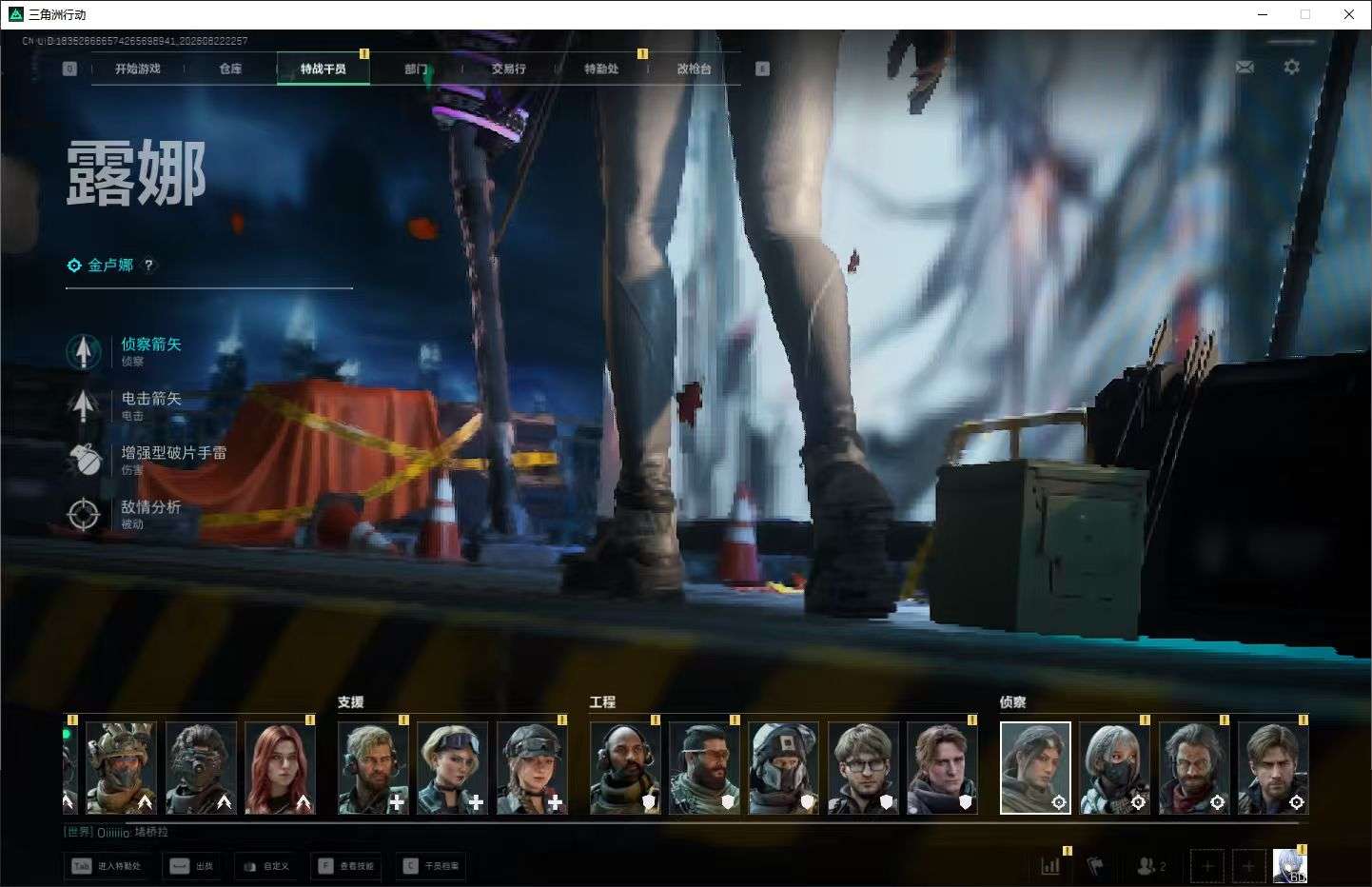The image size is (1372, 887).
Task: Open the 部门 tab
Action: tap(416, 69)
